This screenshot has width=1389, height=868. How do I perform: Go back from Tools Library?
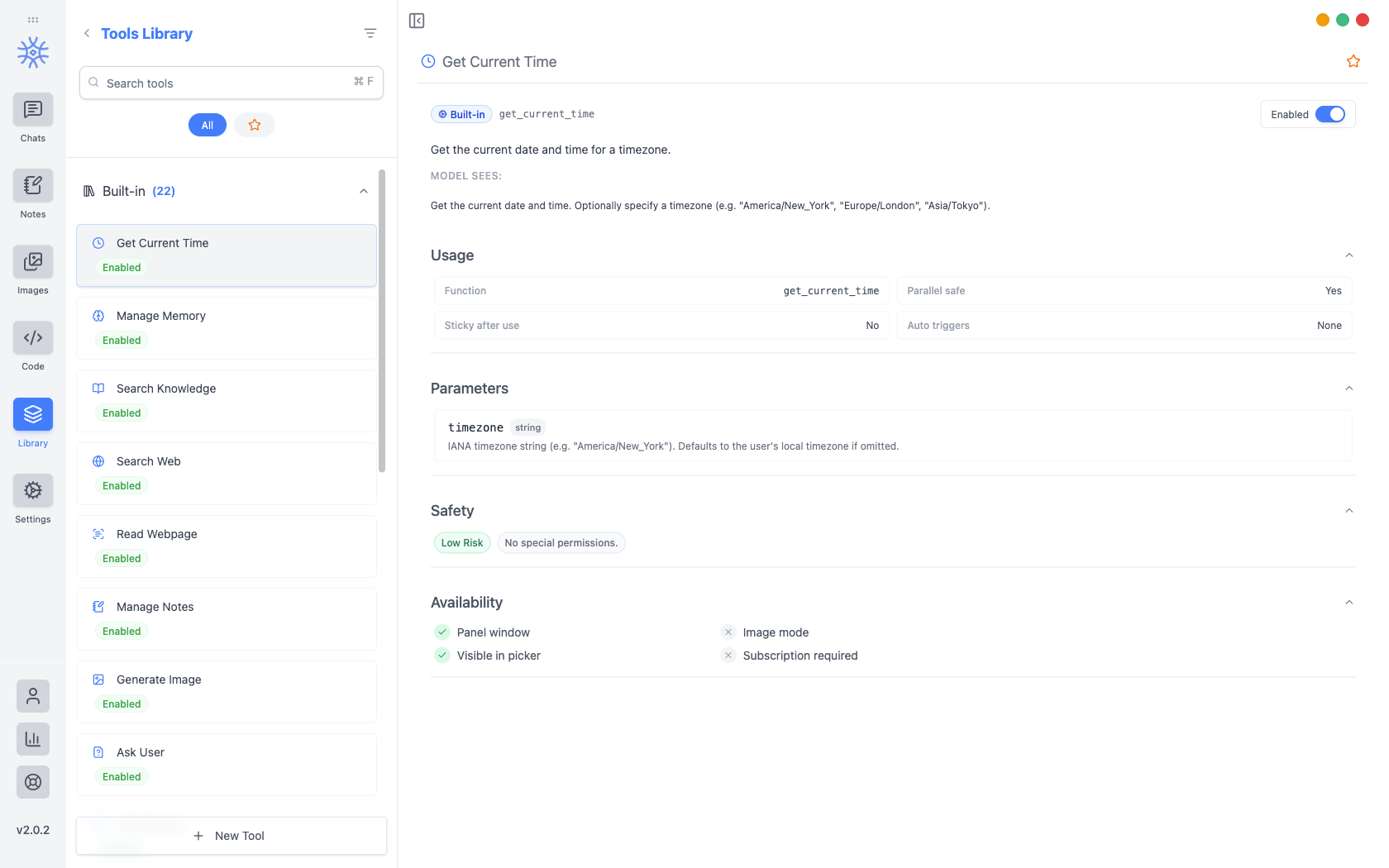click(x=87, y=33)
